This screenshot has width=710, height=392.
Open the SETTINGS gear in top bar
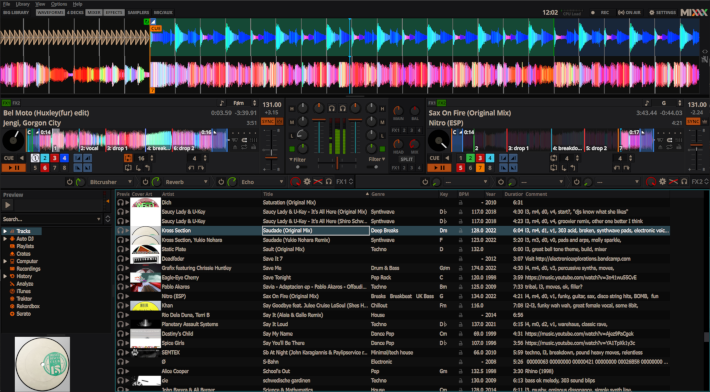[x=662, y=12]
